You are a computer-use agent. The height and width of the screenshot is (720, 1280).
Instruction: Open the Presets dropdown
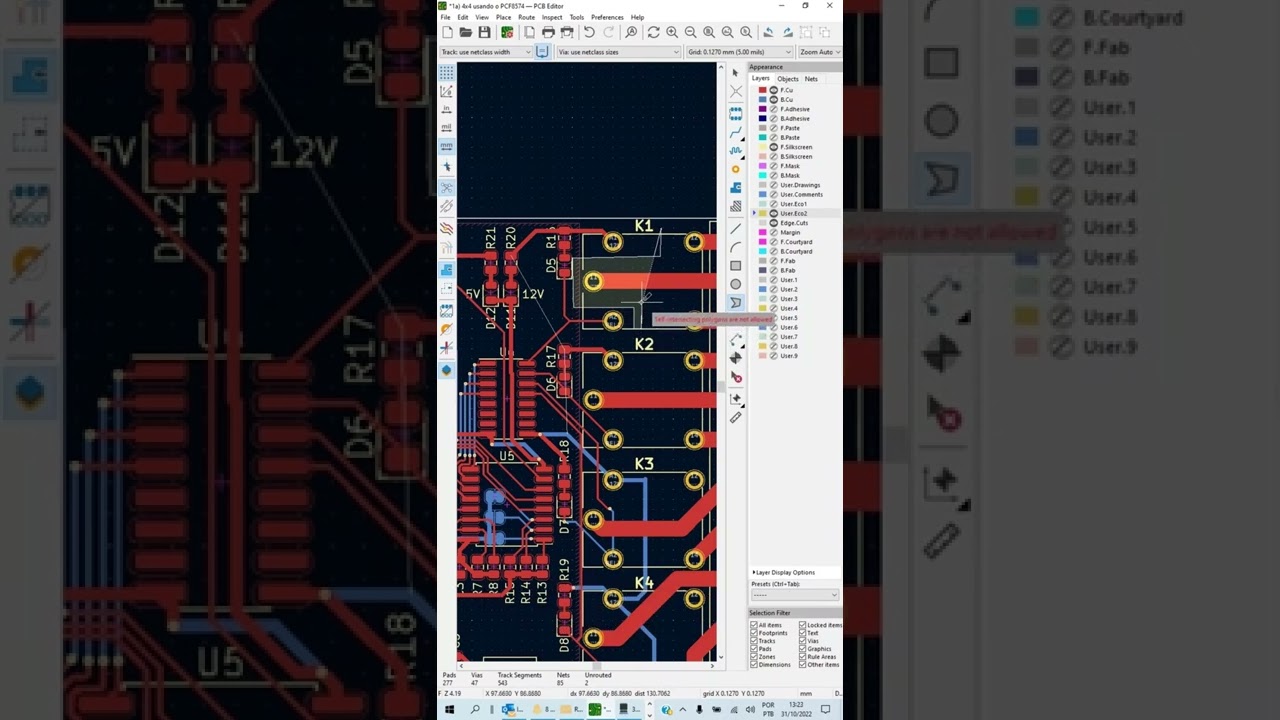tap(795, 595)
